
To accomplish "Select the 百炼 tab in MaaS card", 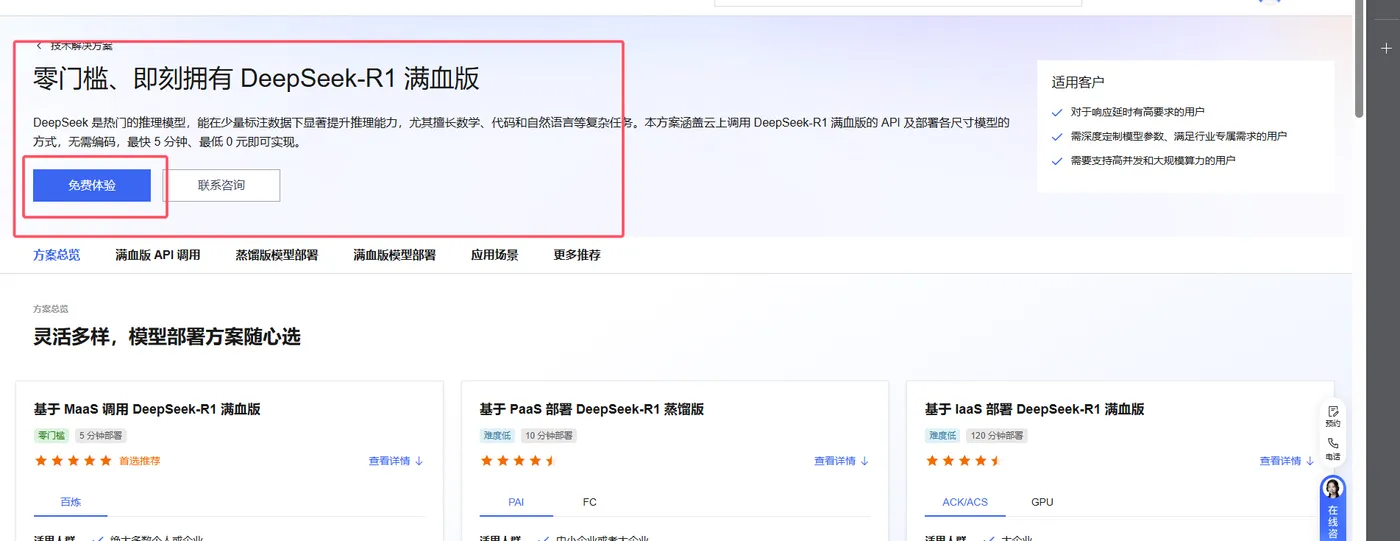I will tap(70, 502).
